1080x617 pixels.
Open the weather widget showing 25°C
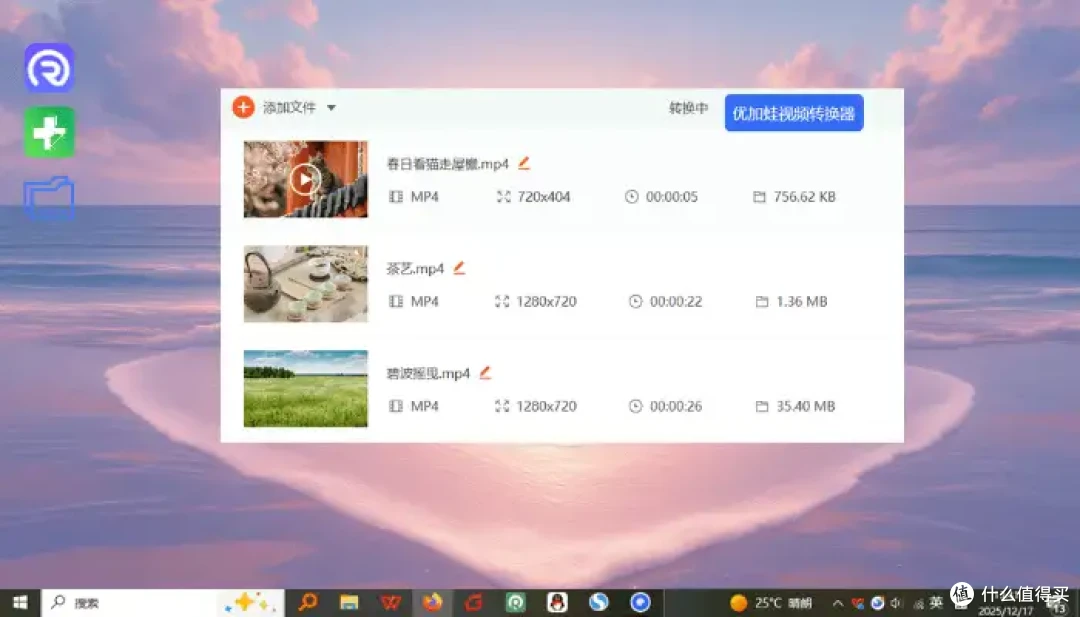pyautogui.click(x=771, y=603)
